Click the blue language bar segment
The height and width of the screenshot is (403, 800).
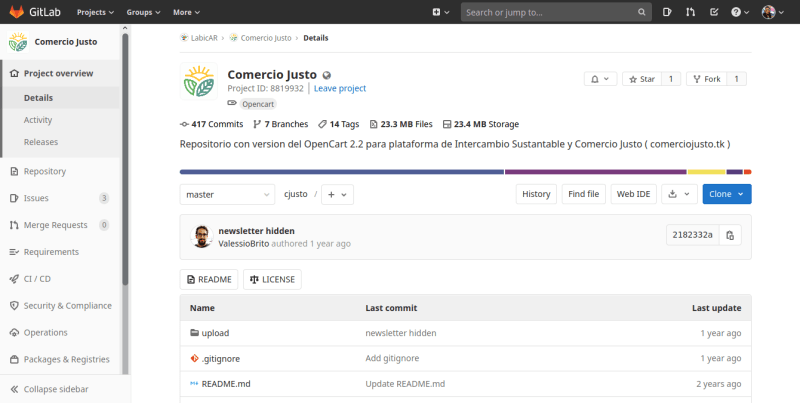pos(342,172)
